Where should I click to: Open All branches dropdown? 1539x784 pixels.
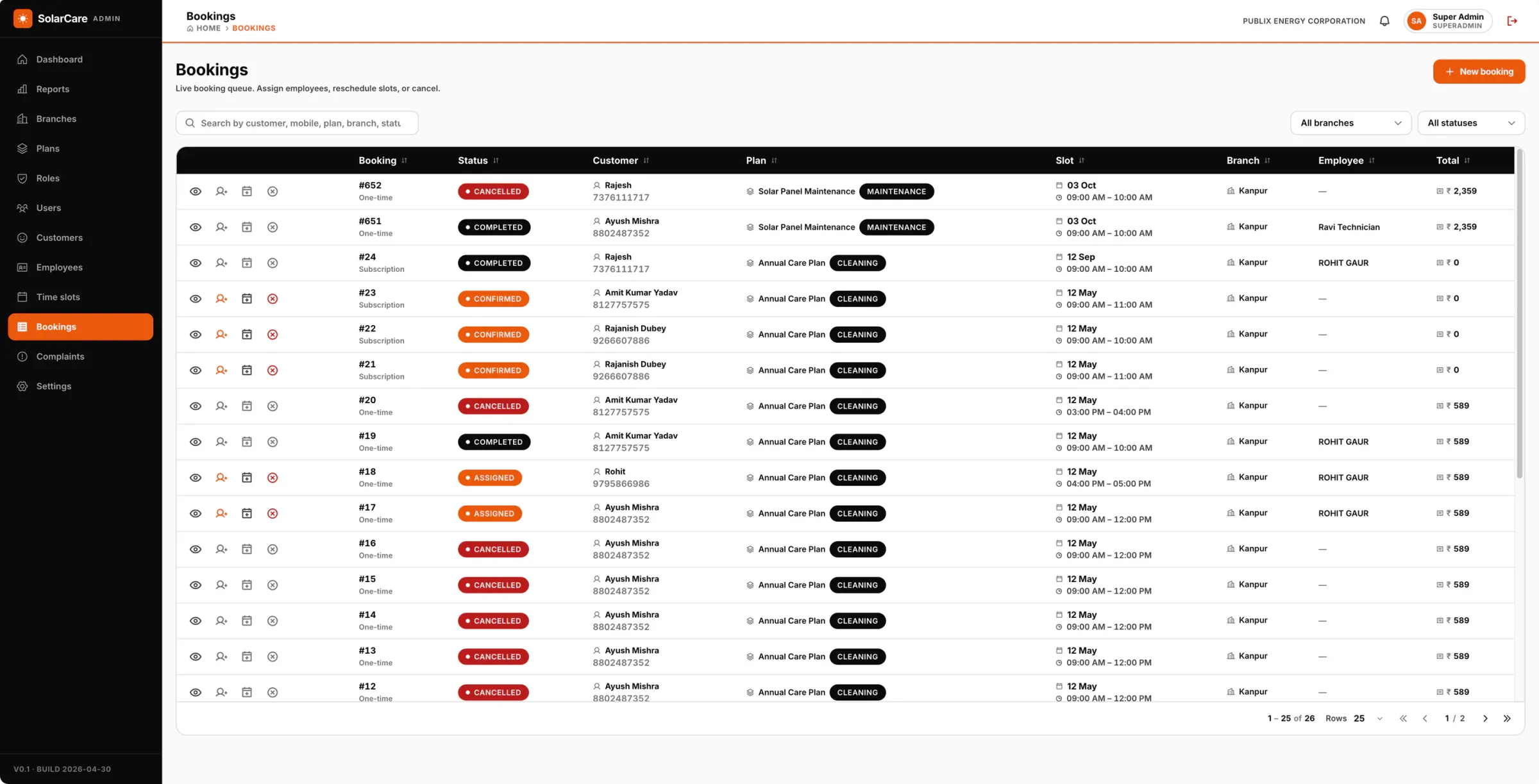[x=1350, y=123]
